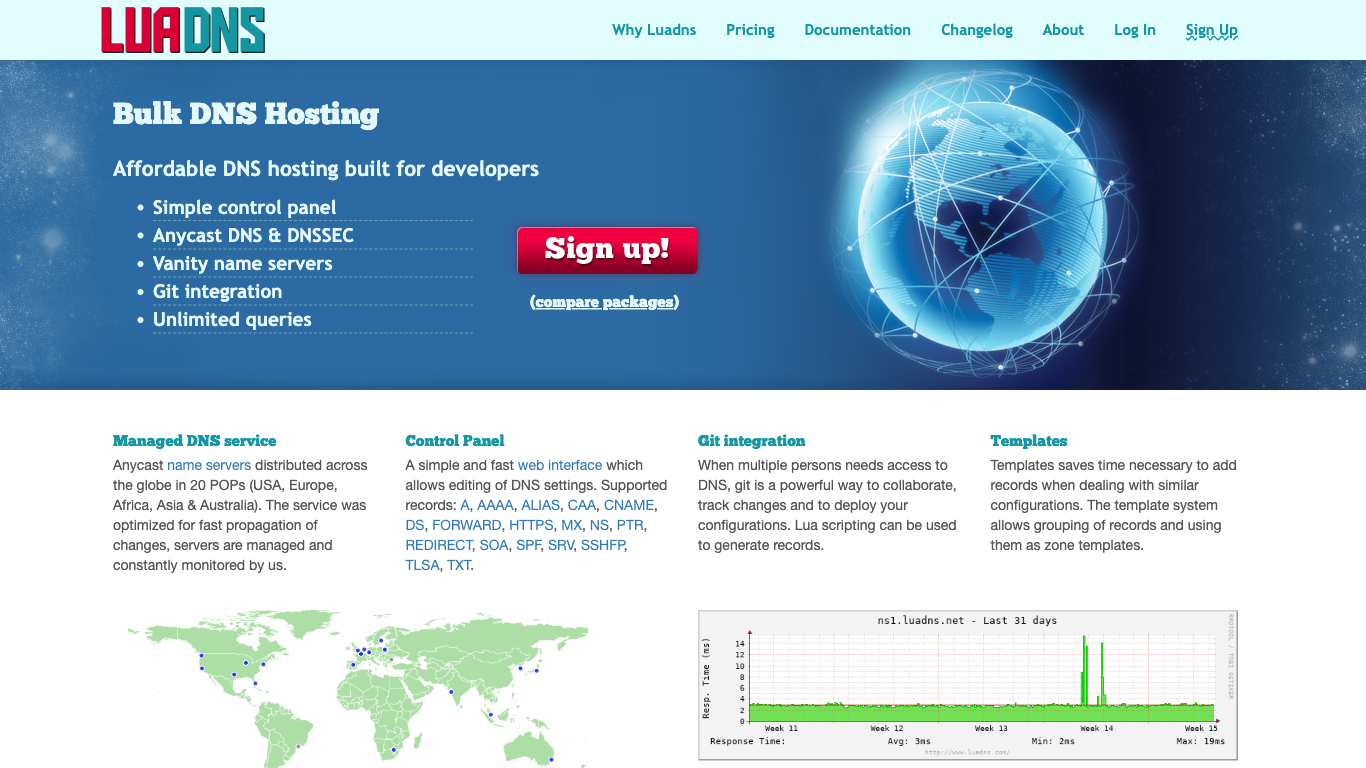This screenshot has height=768, width=1366.
Task: Select the MX record link
Action: click(571, 525)
